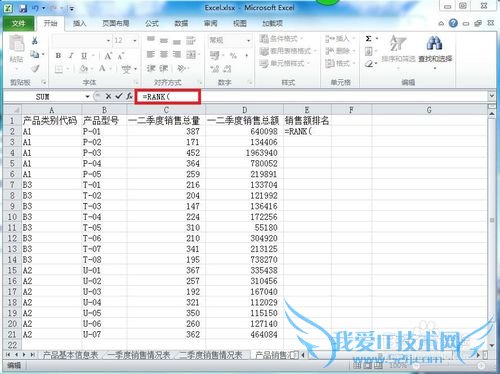Click the Increase Font Size icon
The height and width of the screenshot is (374, 500).
tap(108, 55)
